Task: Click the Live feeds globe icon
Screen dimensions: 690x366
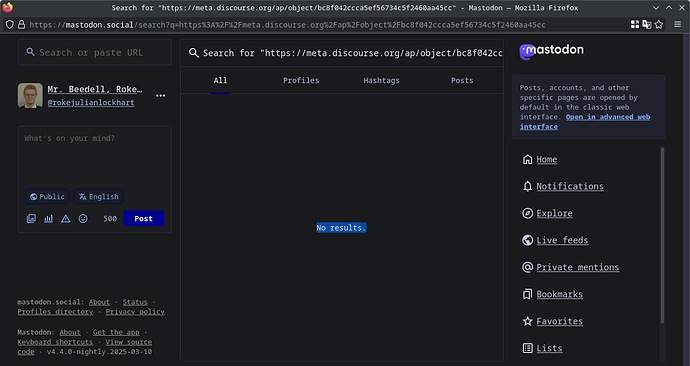Action: (527, 240)
